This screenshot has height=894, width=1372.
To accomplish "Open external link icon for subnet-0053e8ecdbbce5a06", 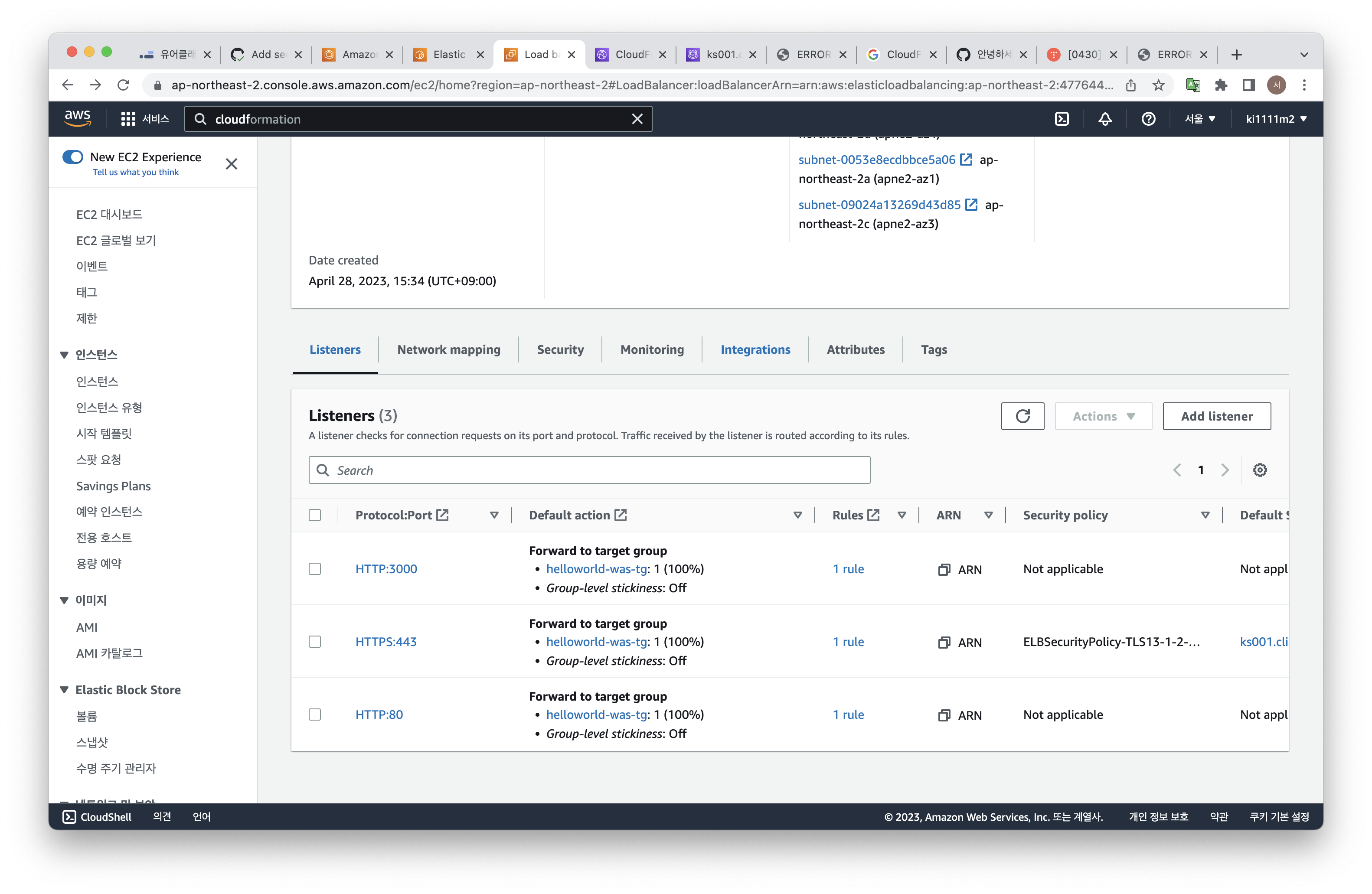I will click(966, 160).
